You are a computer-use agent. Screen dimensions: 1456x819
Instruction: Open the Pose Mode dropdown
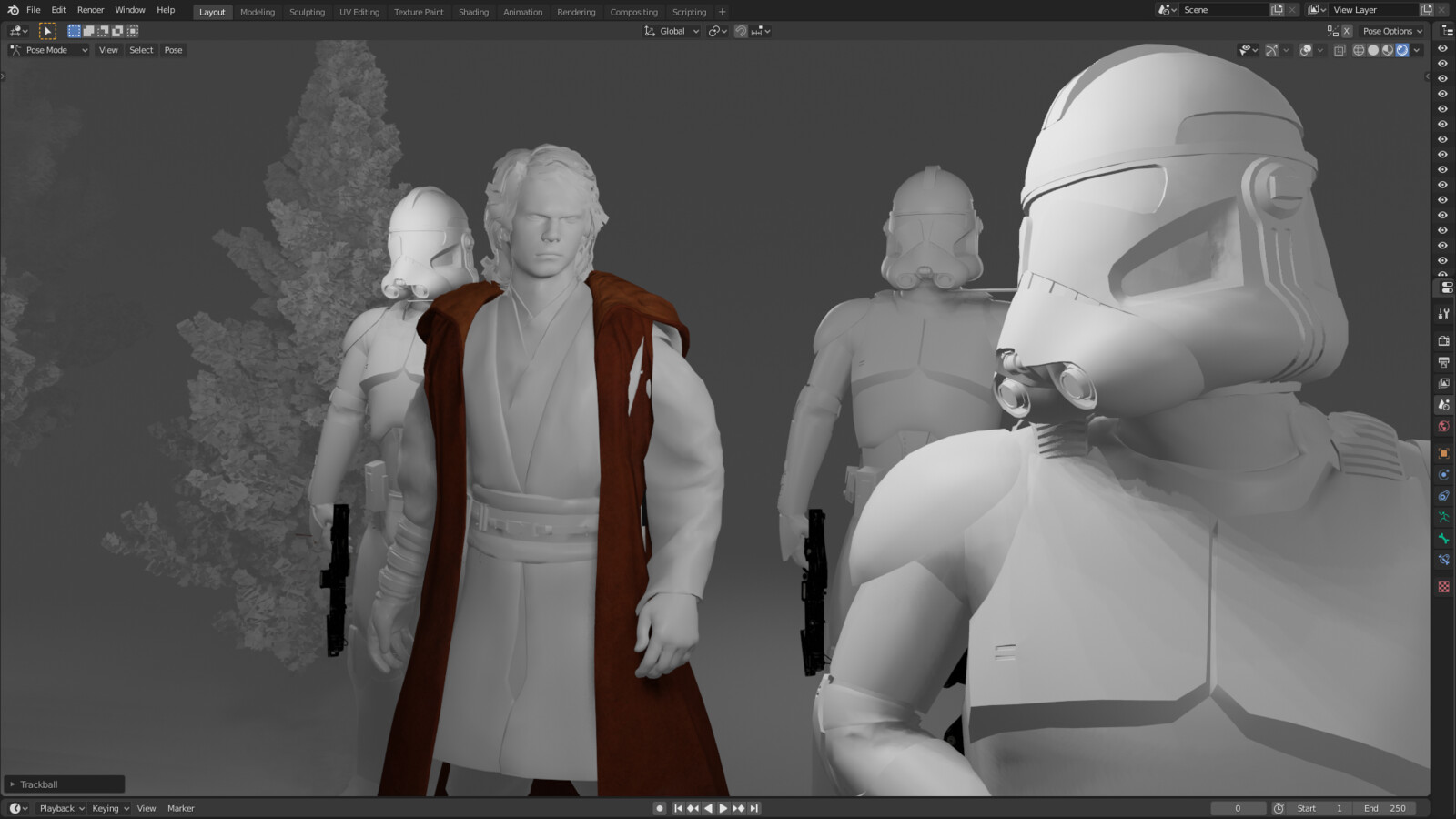tap(48, 50)
